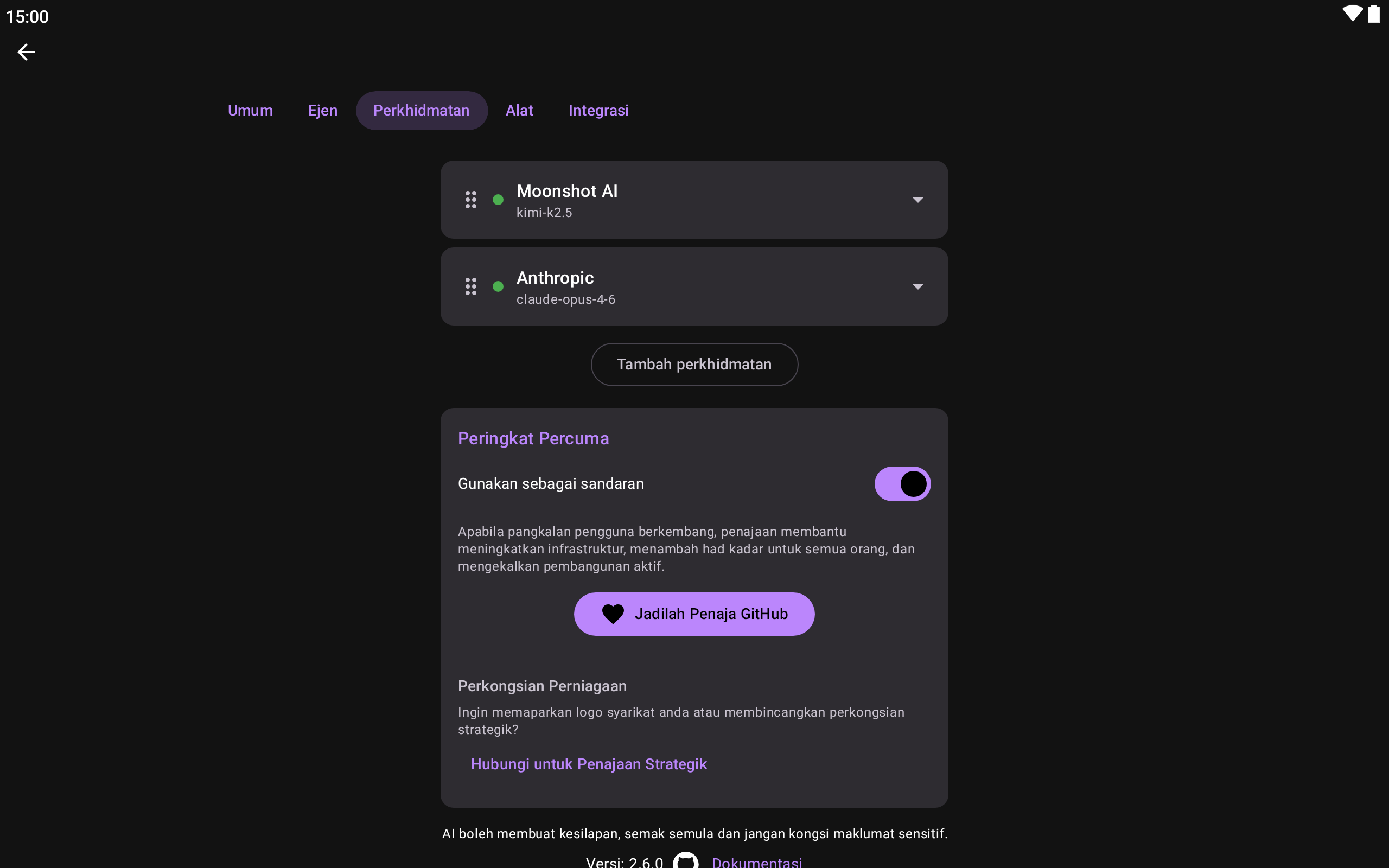Open the Alat tab
Screen dimensions: 1389x868
pyautogui.click(x=519, y=111)
